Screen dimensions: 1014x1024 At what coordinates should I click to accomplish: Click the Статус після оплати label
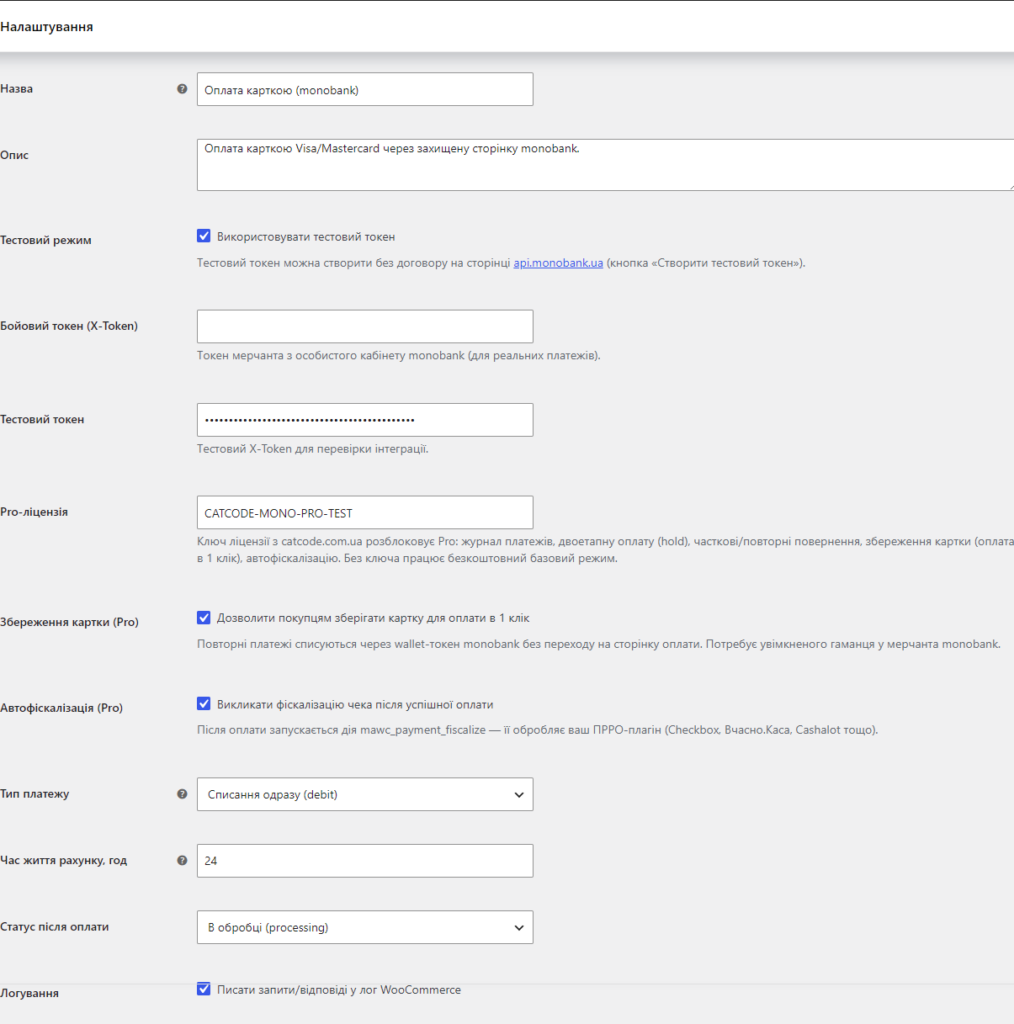coord(54,927)
